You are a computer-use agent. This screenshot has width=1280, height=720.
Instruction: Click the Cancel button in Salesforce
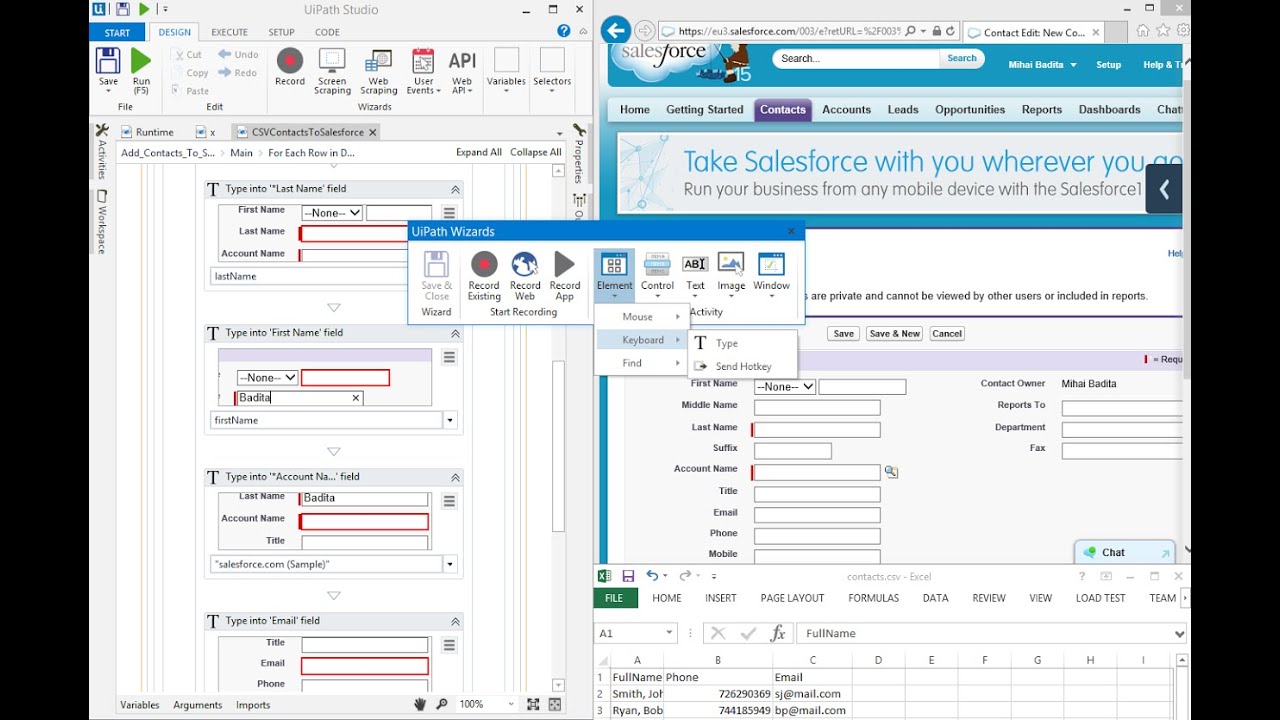coord(946,334)
